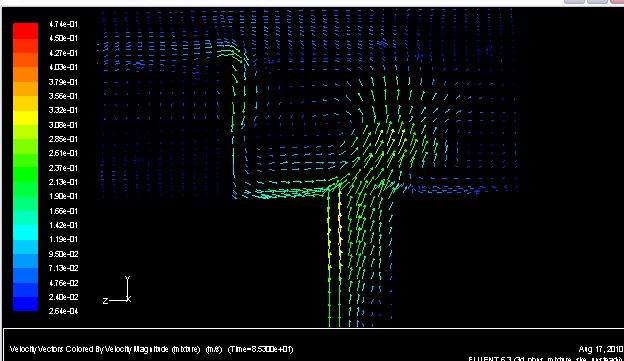Click the 1.90e-01 legend value
This screenshot has height=361, width=624.
point(63,196)
